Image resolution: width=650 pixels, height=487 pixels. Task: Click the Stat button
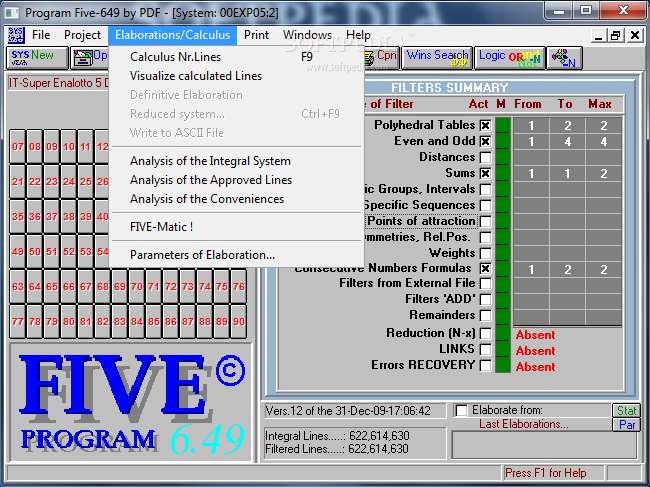click(626, 411)
